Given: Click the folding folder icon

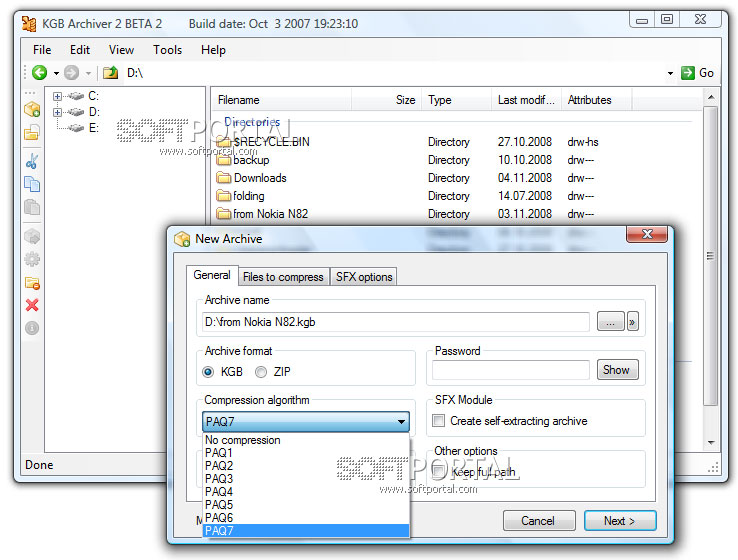Looking at the screenshot, I should pyautogui.click(x=224, y=196).
